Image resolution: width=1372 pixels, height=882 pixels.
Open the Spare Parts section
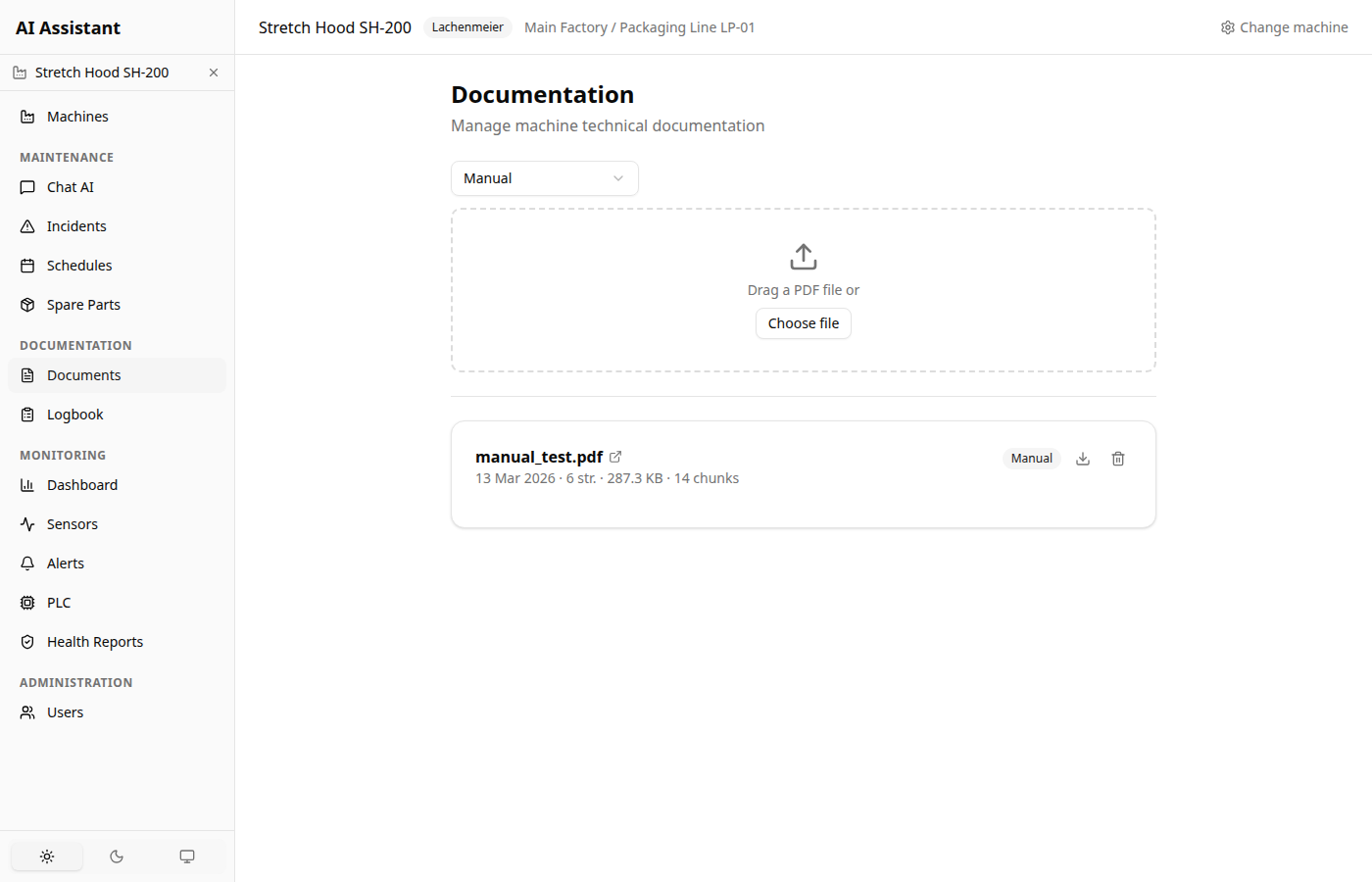pyautogui.click(x=83, y=304)
